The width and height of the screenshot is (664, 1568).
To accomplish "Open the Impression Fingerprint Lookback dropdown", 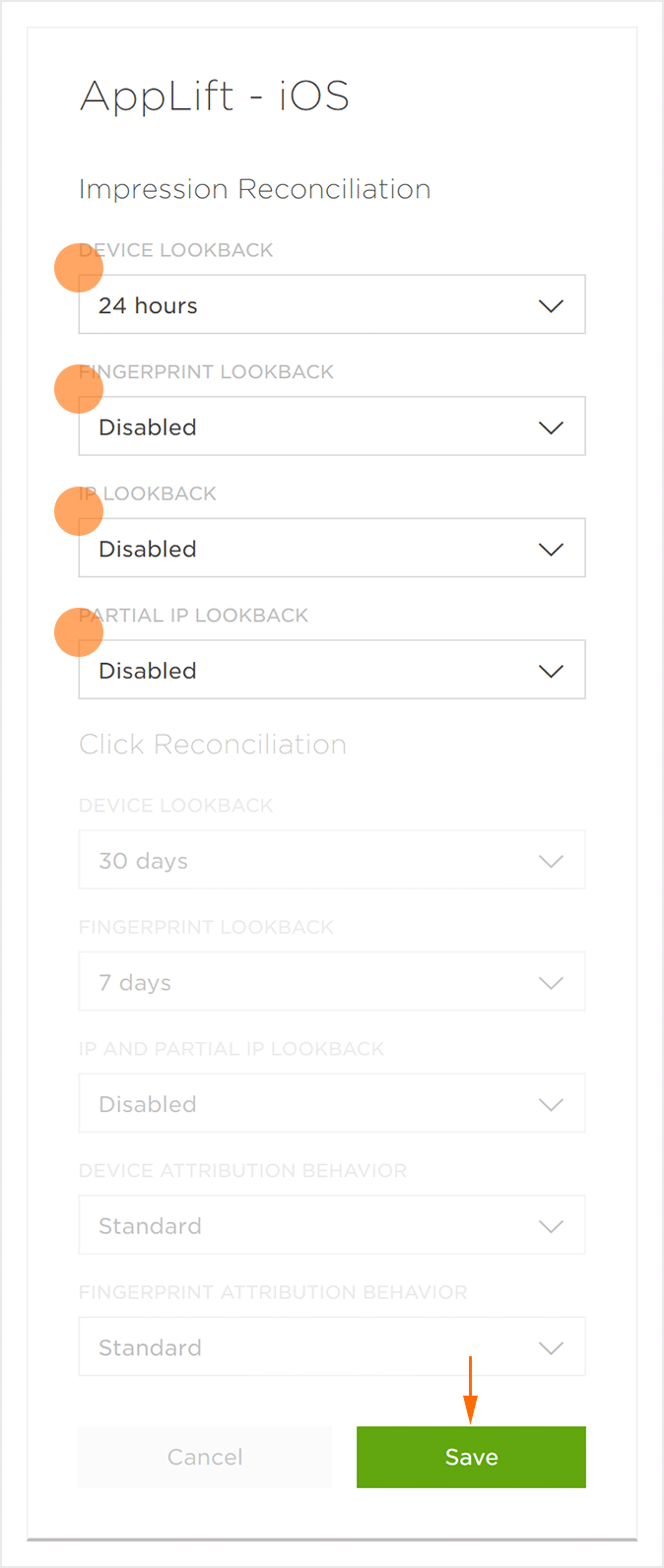I will [x=332, y=426].
